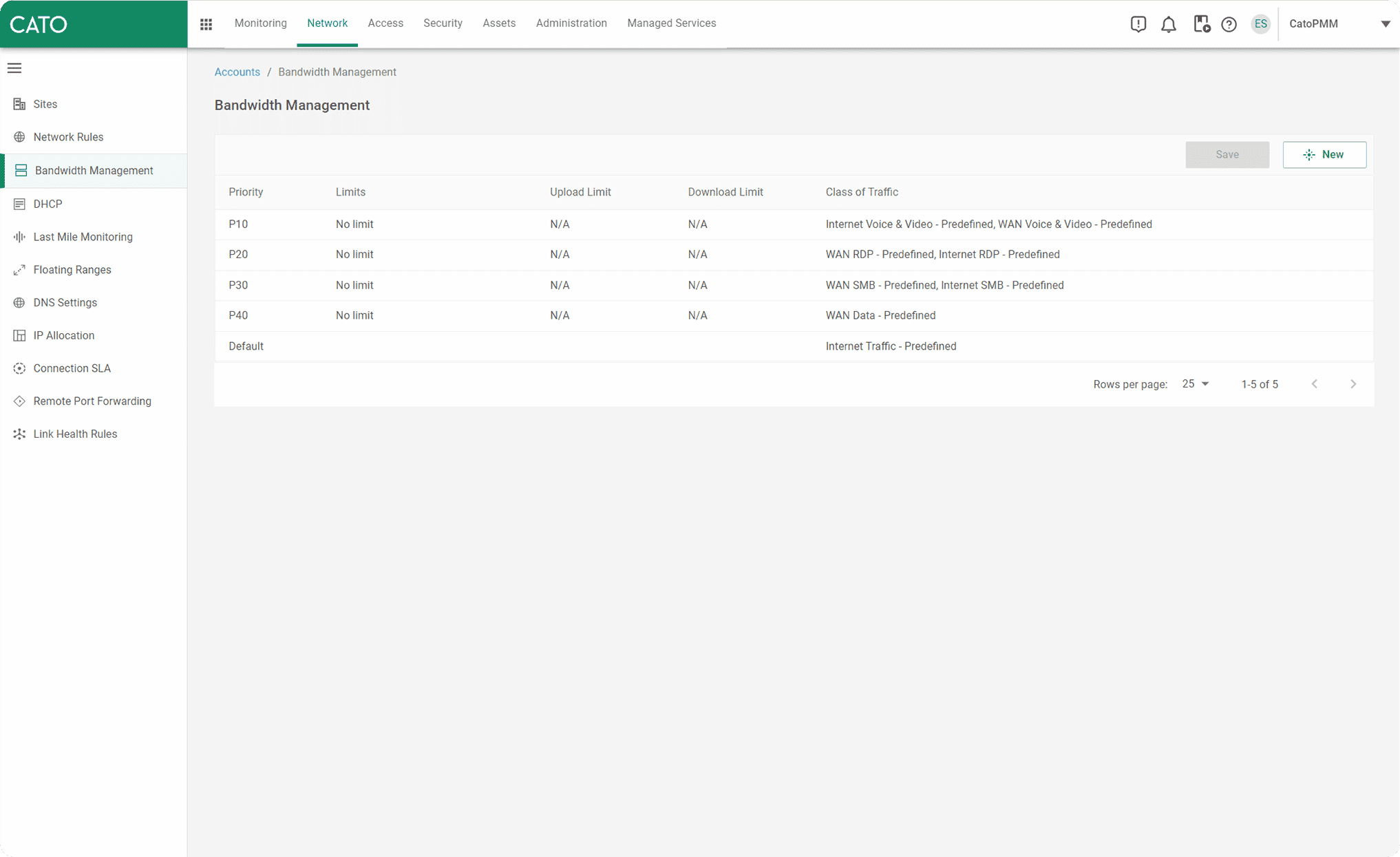
Task: Select Connection SLA
Action: [x=72, y=368]
